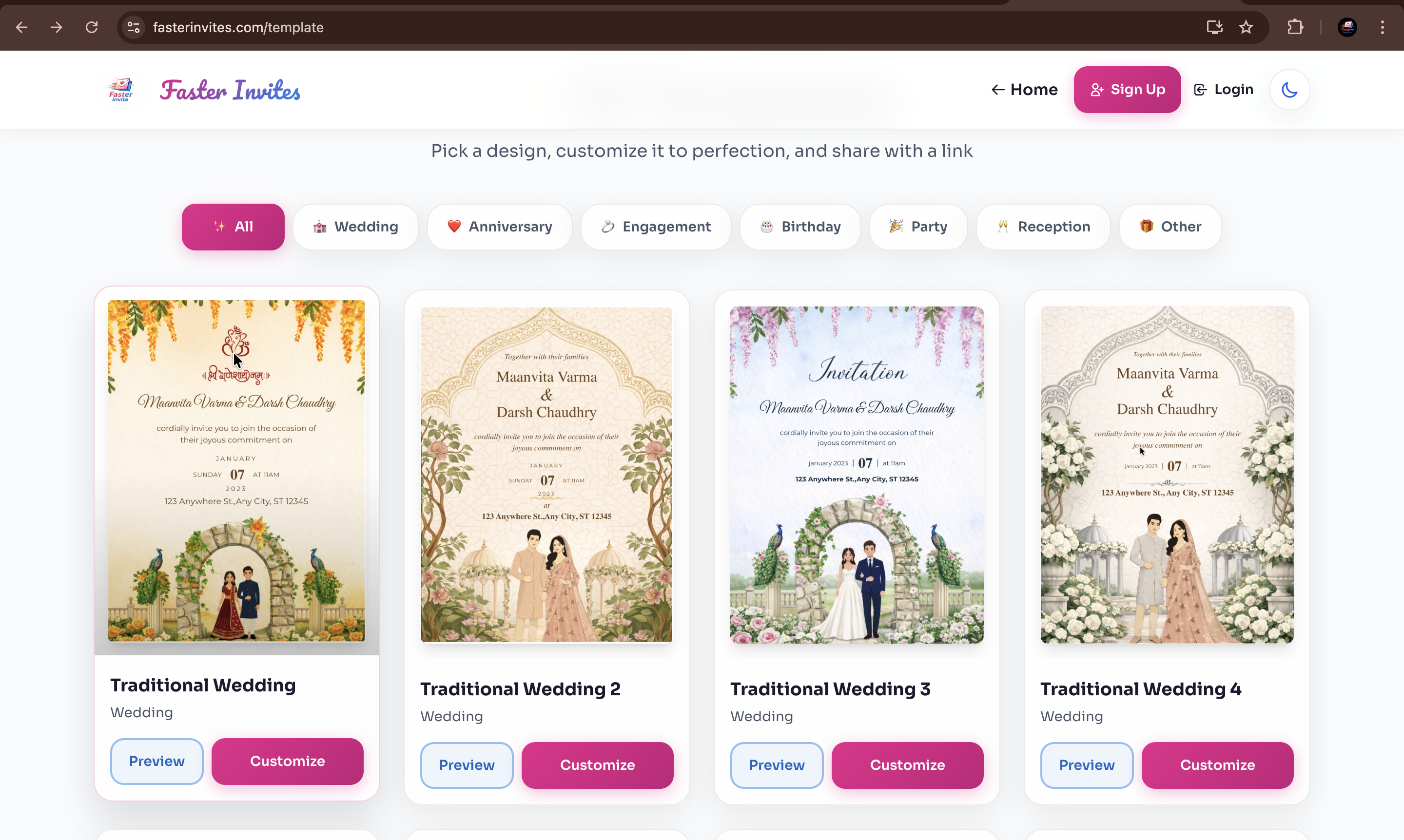This screenshot has height=840, width=1404.
Task: Switch to the Wedding category
Action: click(x=356, y=227)
